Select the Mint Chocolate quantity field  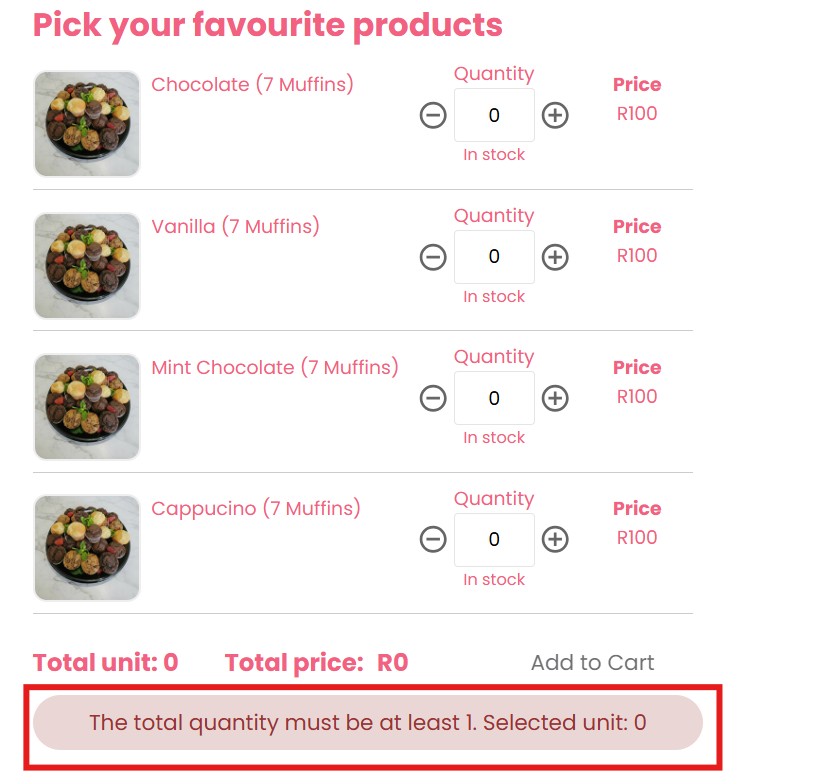(494, 398)
